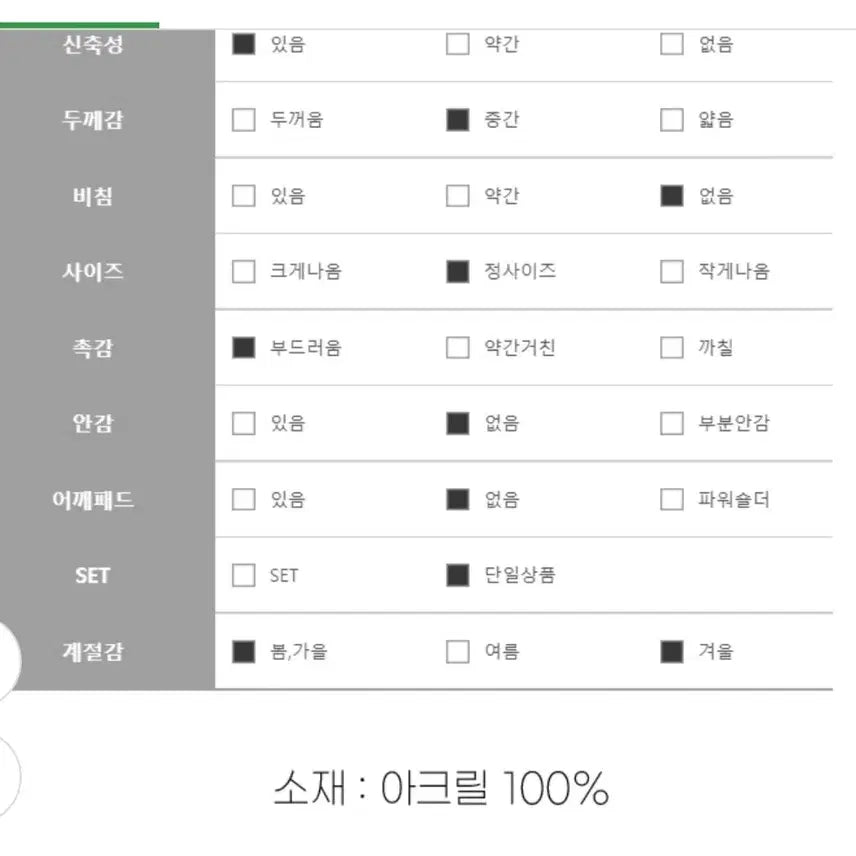Uncheck the 단일상품 checkbox

point(457,575)
